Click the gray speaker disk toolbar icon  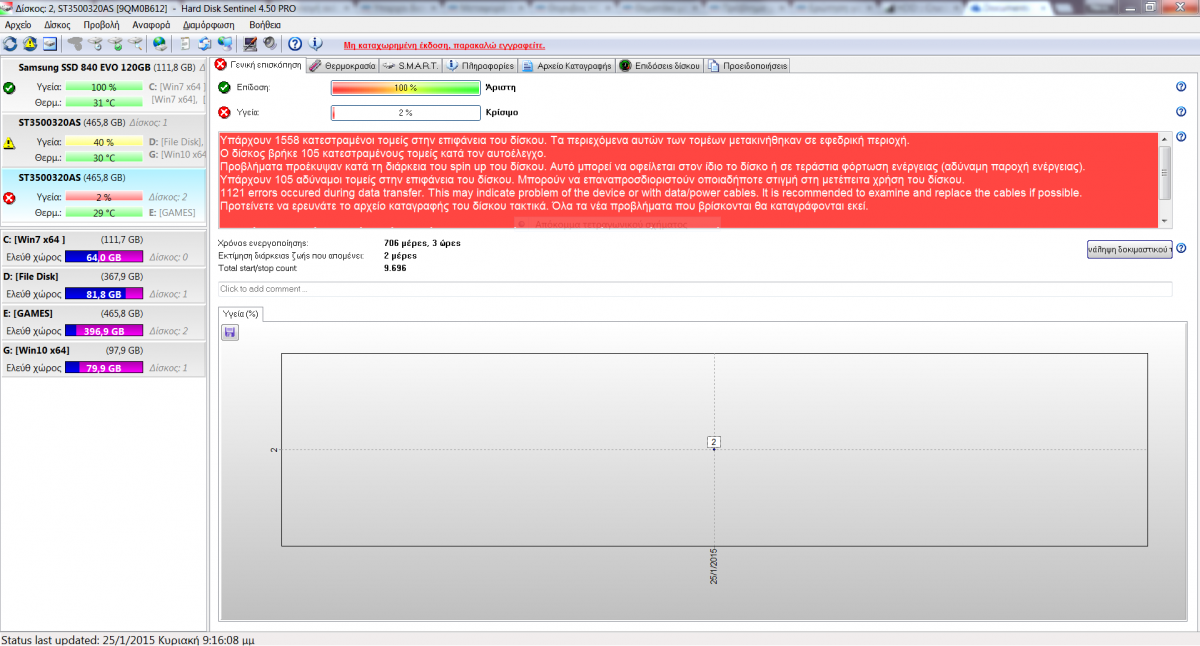[x=269, y=44]
